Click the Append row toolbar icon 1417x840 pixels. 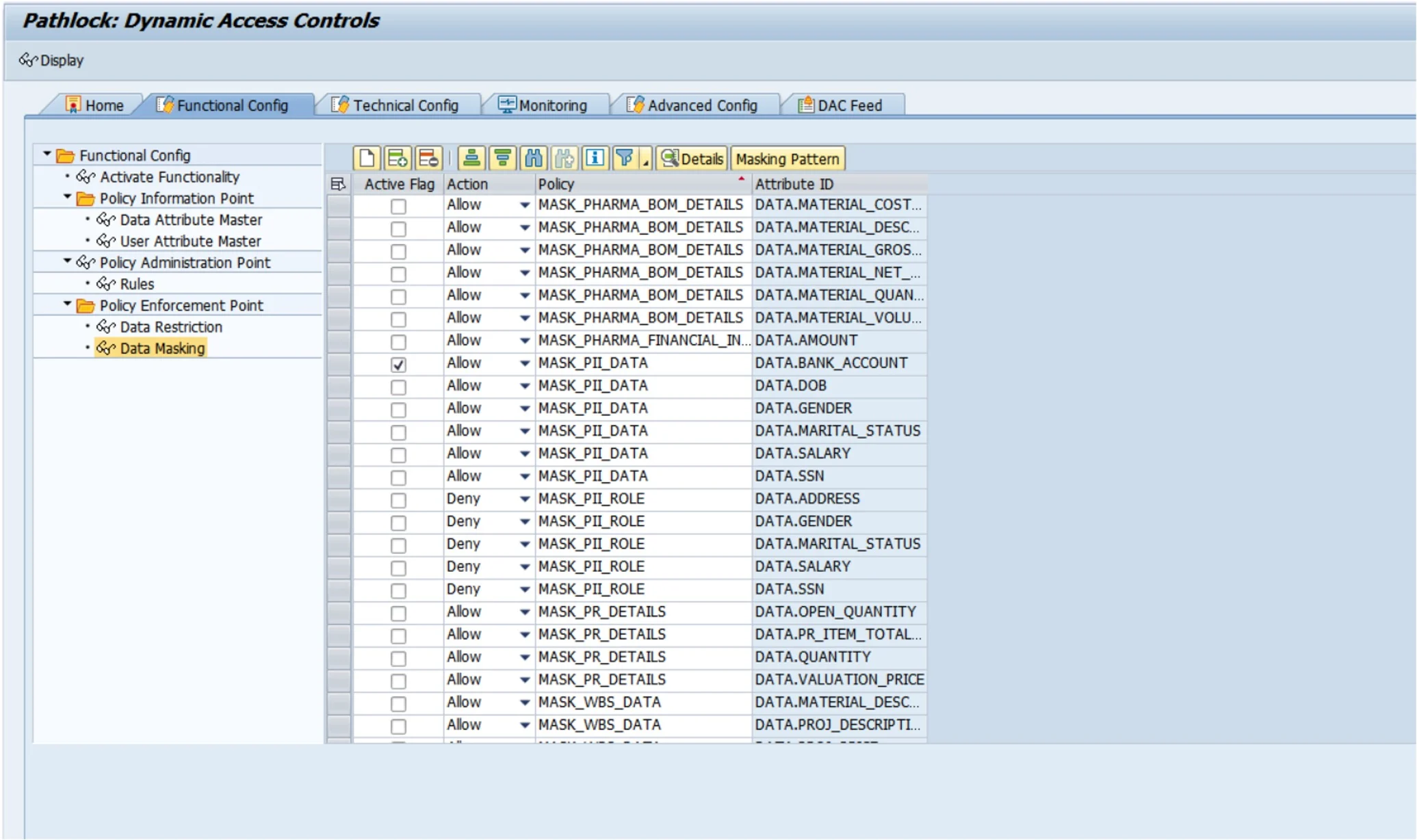pos(398,159)
